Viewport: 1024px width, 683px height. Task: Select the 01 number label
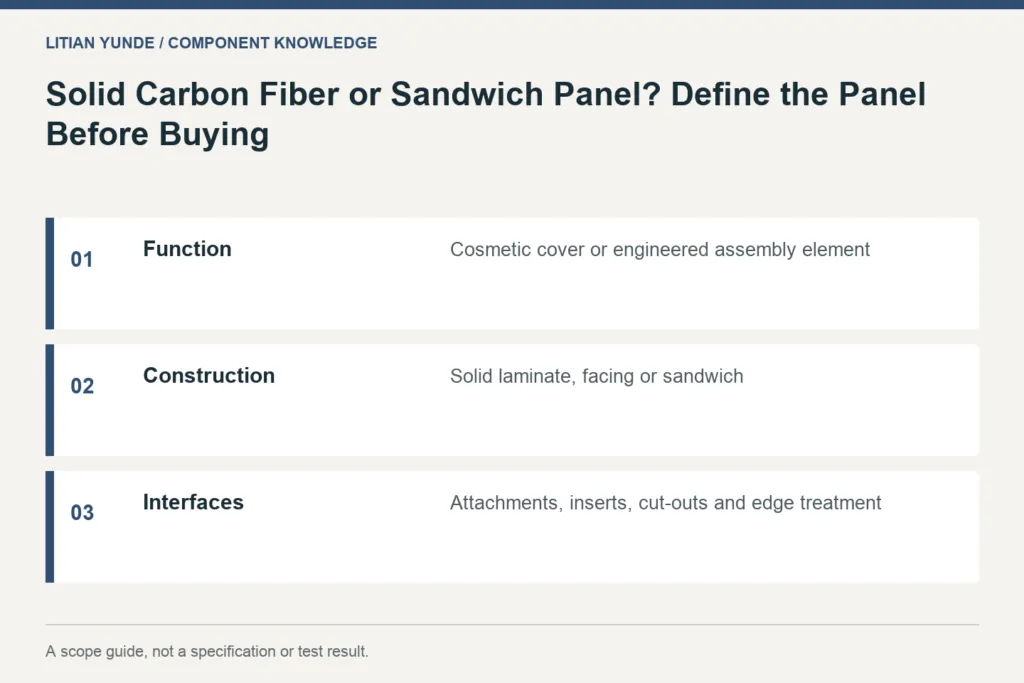(82, 259)
